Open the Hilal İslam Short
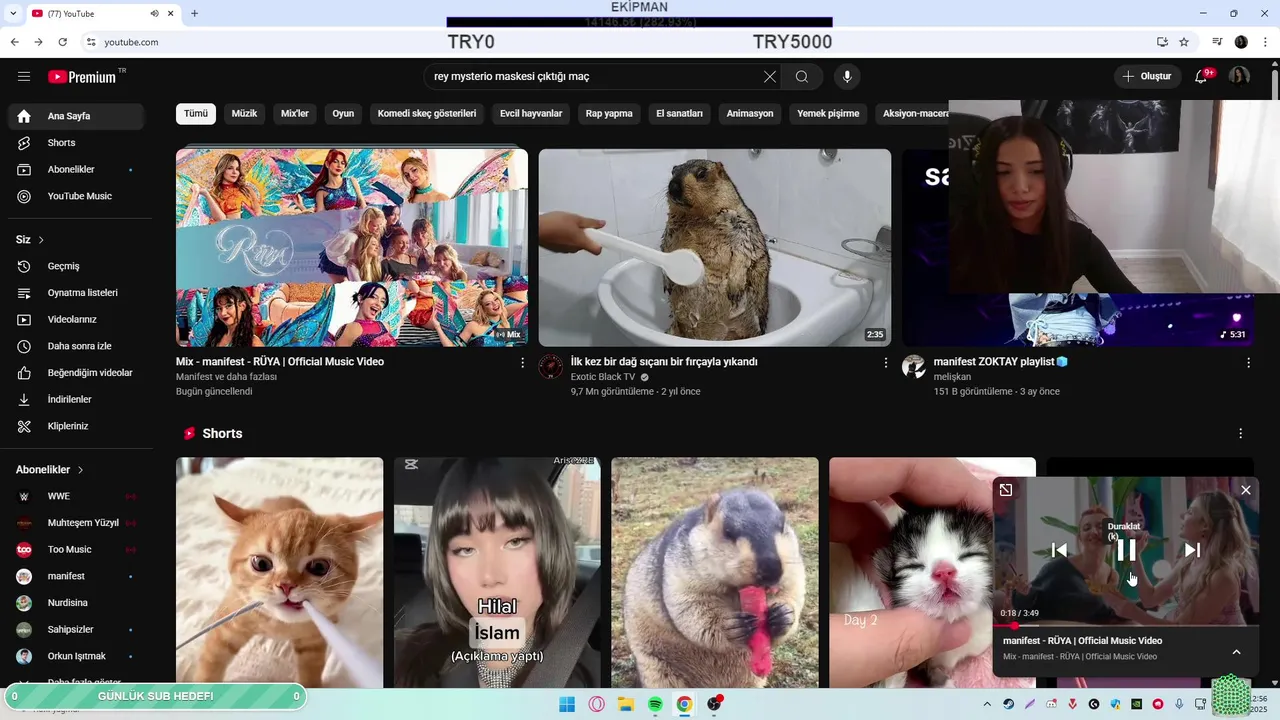 click(x=497, y=573)
